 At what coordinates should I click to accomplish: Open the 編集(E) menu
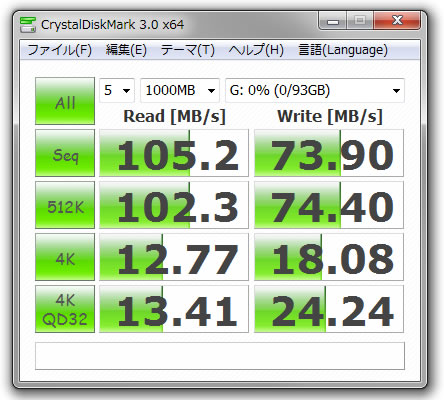point(126,50)
